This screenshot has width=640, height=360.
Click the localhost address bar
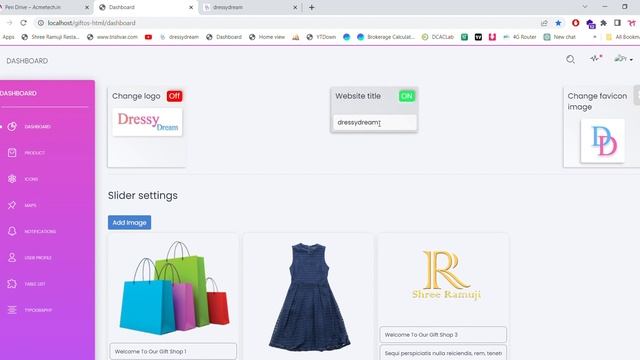pyautogui.click(x=286, y=23)
